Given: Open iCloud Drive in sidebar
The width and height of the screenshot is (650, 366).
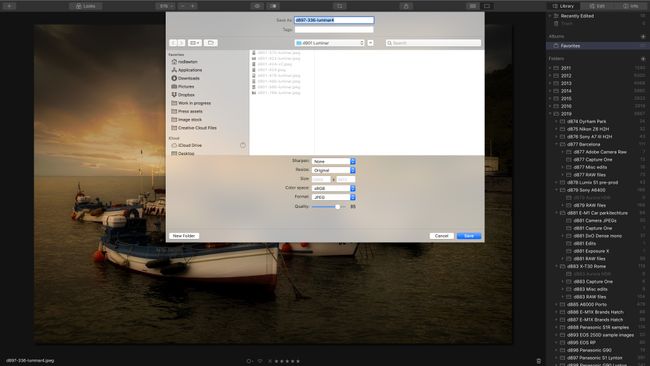Looking at the screenshot, I should click(187, 145).
